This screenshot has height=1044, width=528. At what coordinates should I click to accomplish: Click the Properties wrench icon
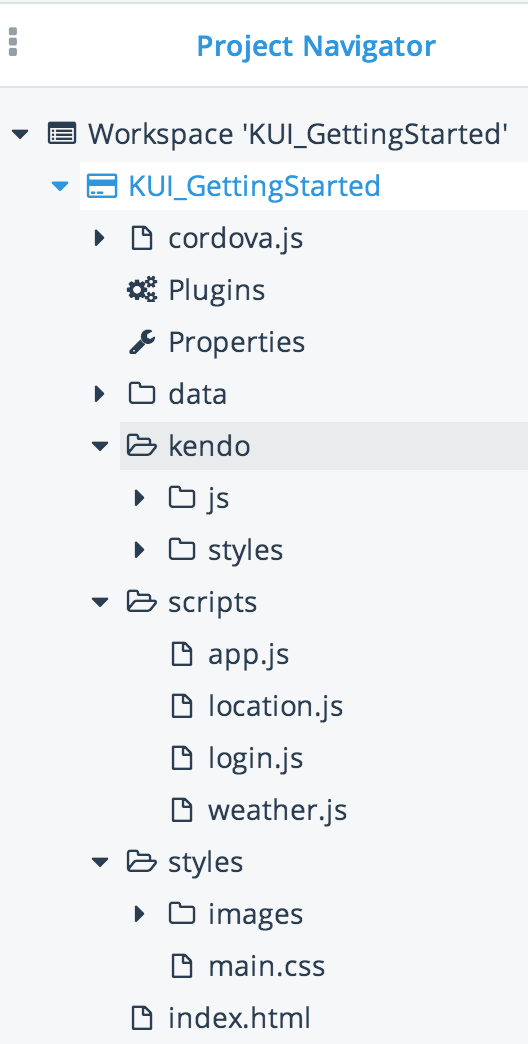pos(142,342)
